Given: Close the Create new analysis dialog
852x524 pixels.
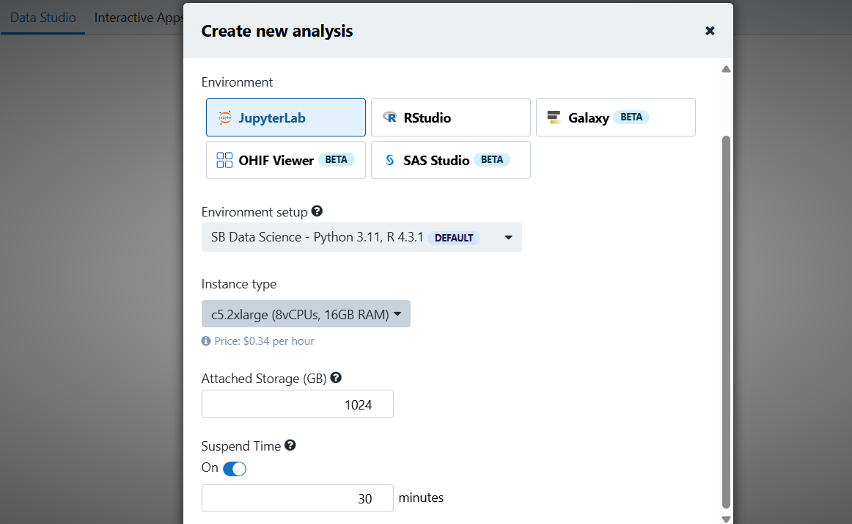Looking at the screenshot, I should click(710, 30).
